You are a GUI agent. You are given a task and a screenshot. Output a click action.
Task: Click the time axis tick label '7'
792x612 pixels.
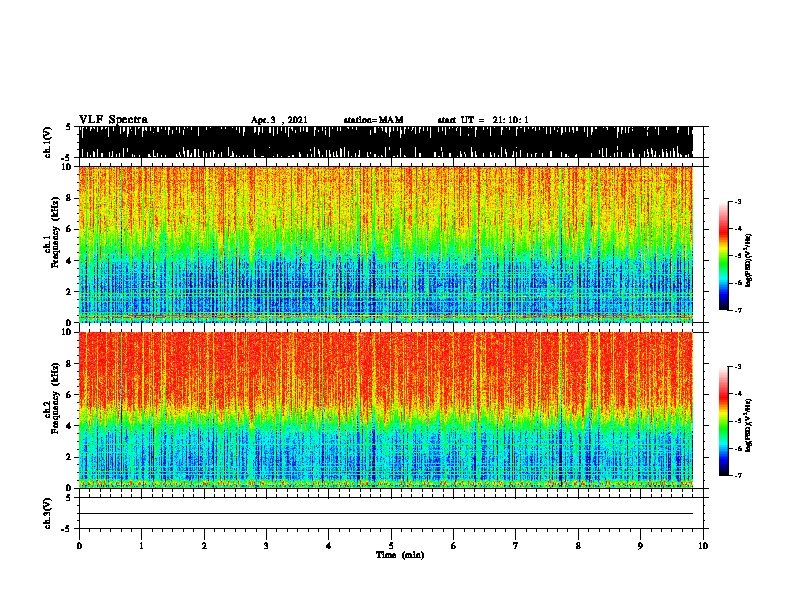[516, 546]
